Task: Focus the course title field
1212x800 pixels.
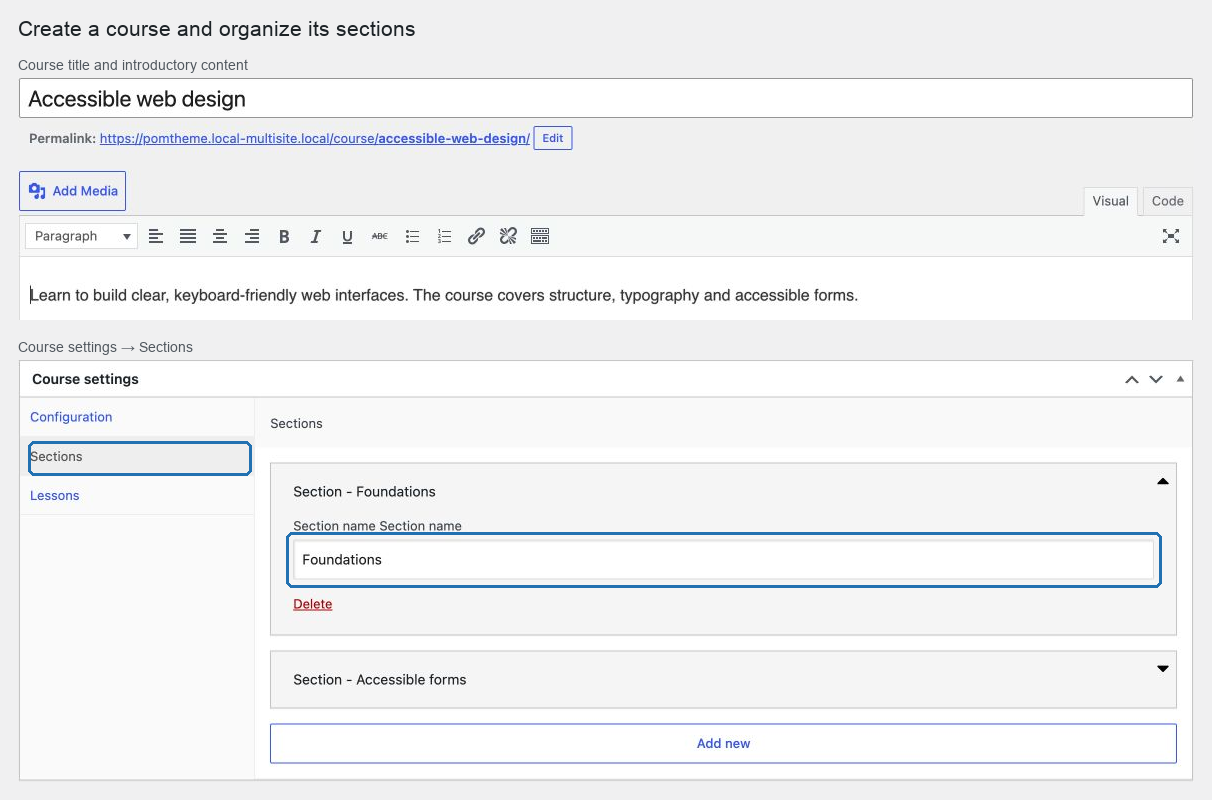Action: [606, 98]
